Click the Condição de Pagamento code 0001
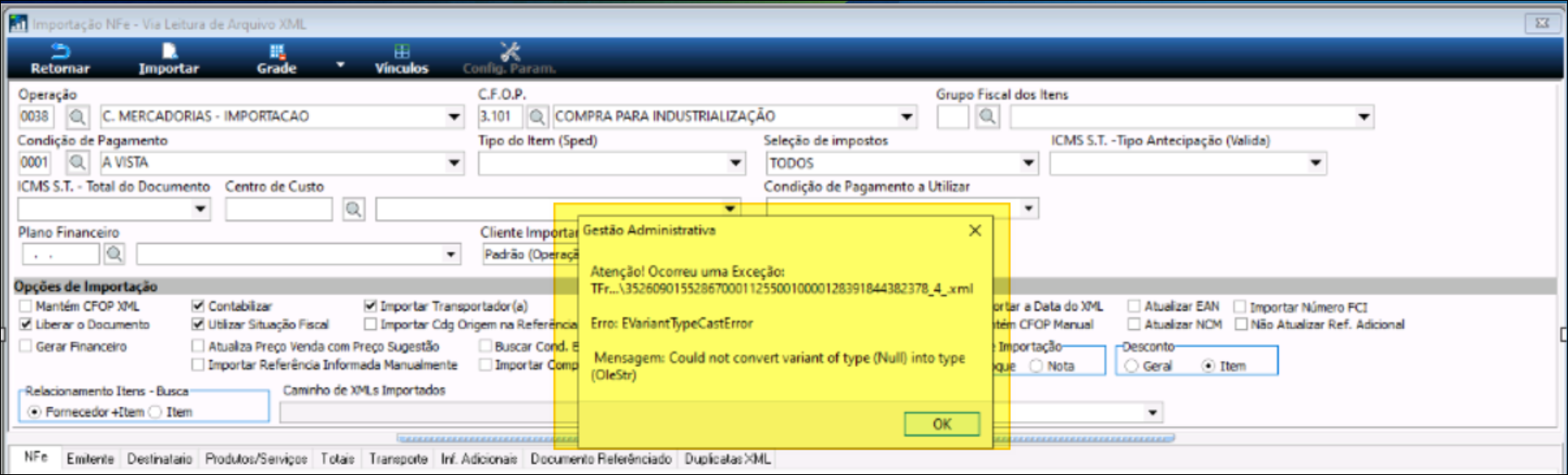 35,162
